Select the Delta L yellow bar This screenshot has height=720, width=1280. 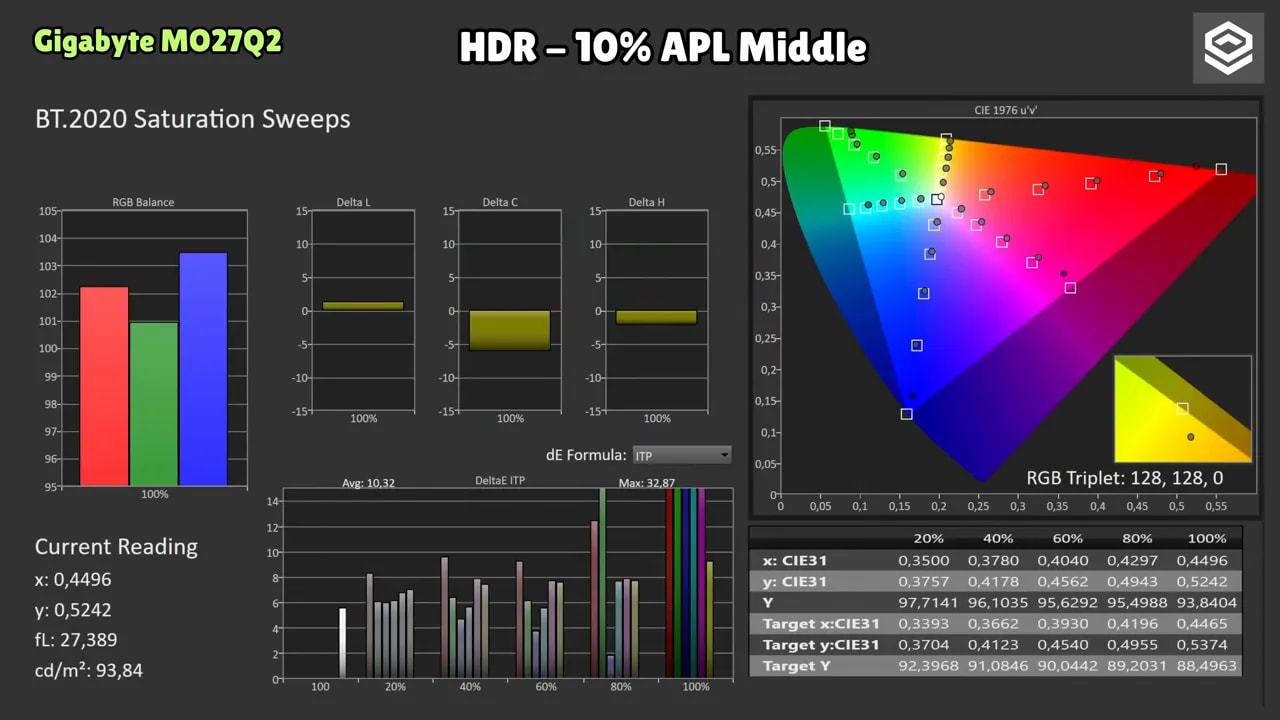(x=363, y=306)
